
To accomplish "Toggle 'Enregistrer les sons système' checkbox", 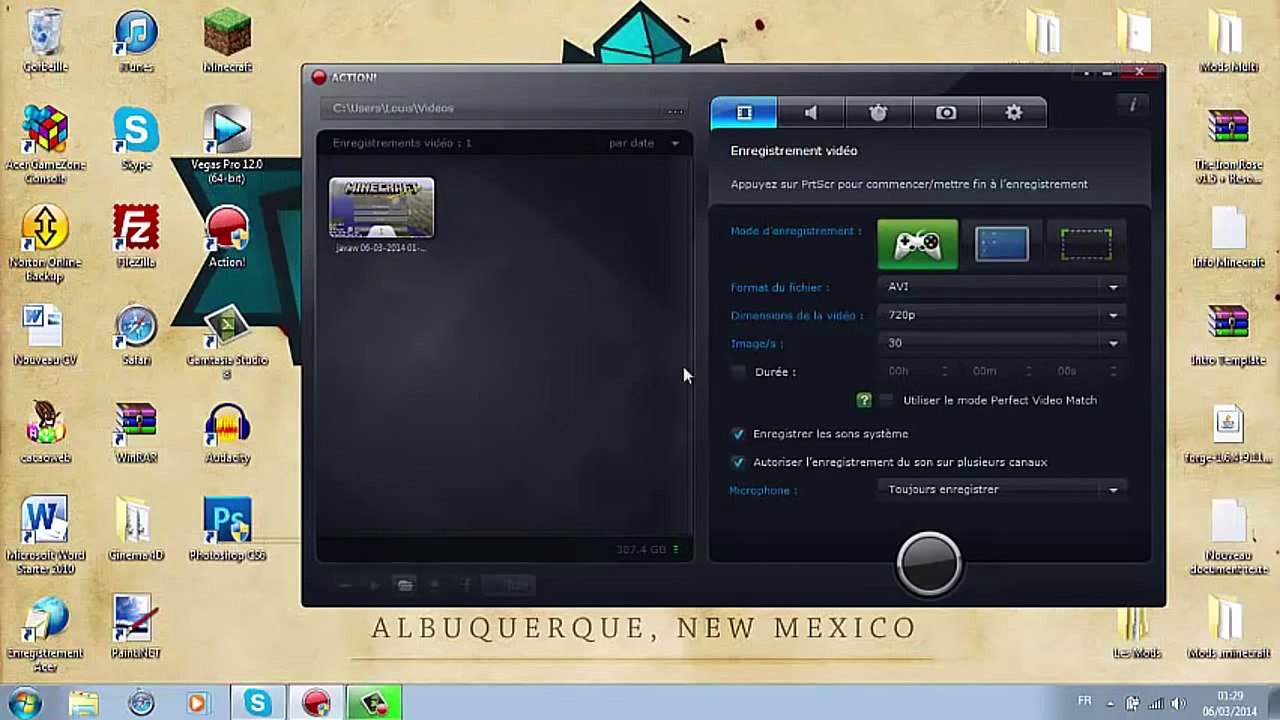I will 738,434.
